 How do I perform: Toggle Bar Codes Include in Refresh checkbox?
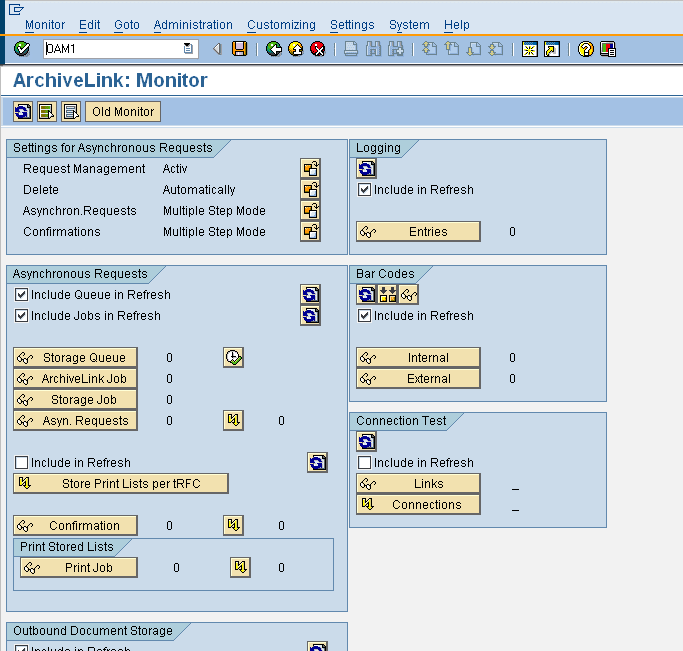pos(364,316)
